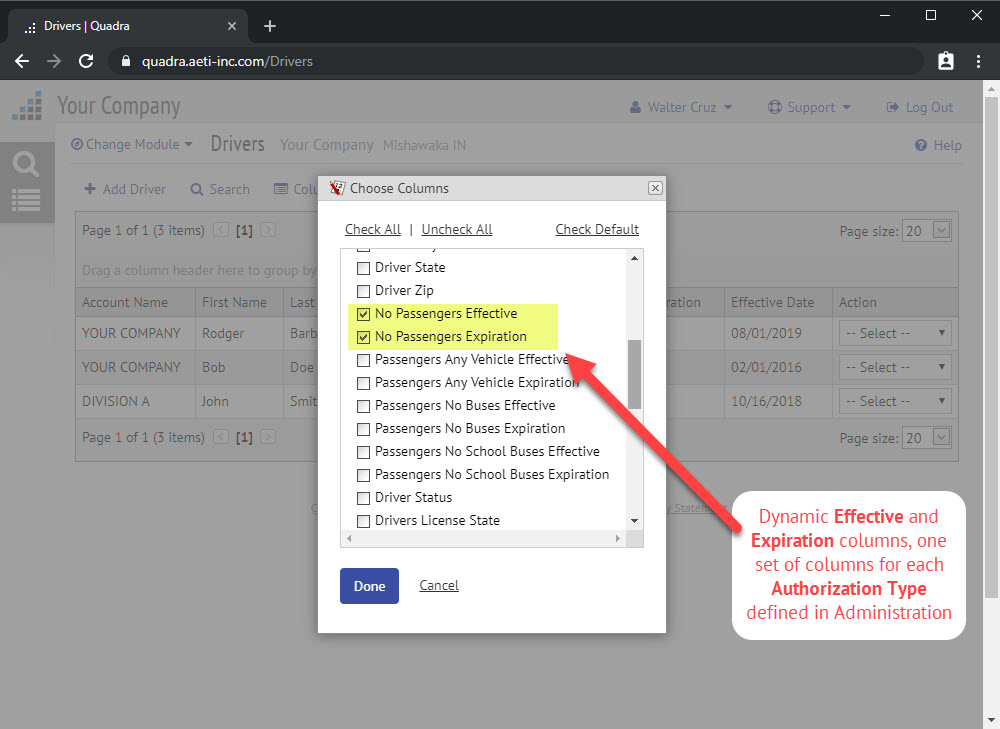Close the Drivers | Quadra tab
This screenshot has width=1000, height=729.
click(x=232, y=26)
